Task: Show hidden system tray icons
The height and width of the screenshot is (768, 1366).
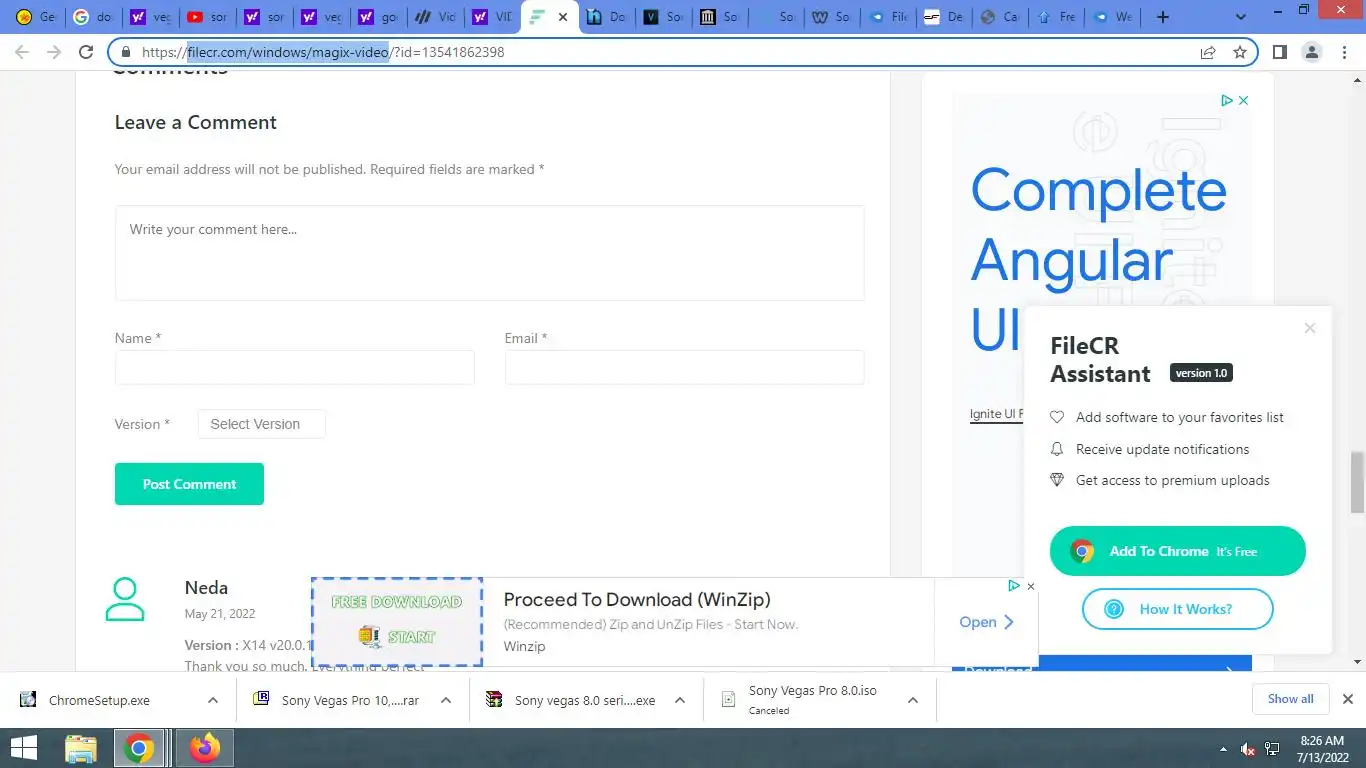Action: click(1223, 748)
